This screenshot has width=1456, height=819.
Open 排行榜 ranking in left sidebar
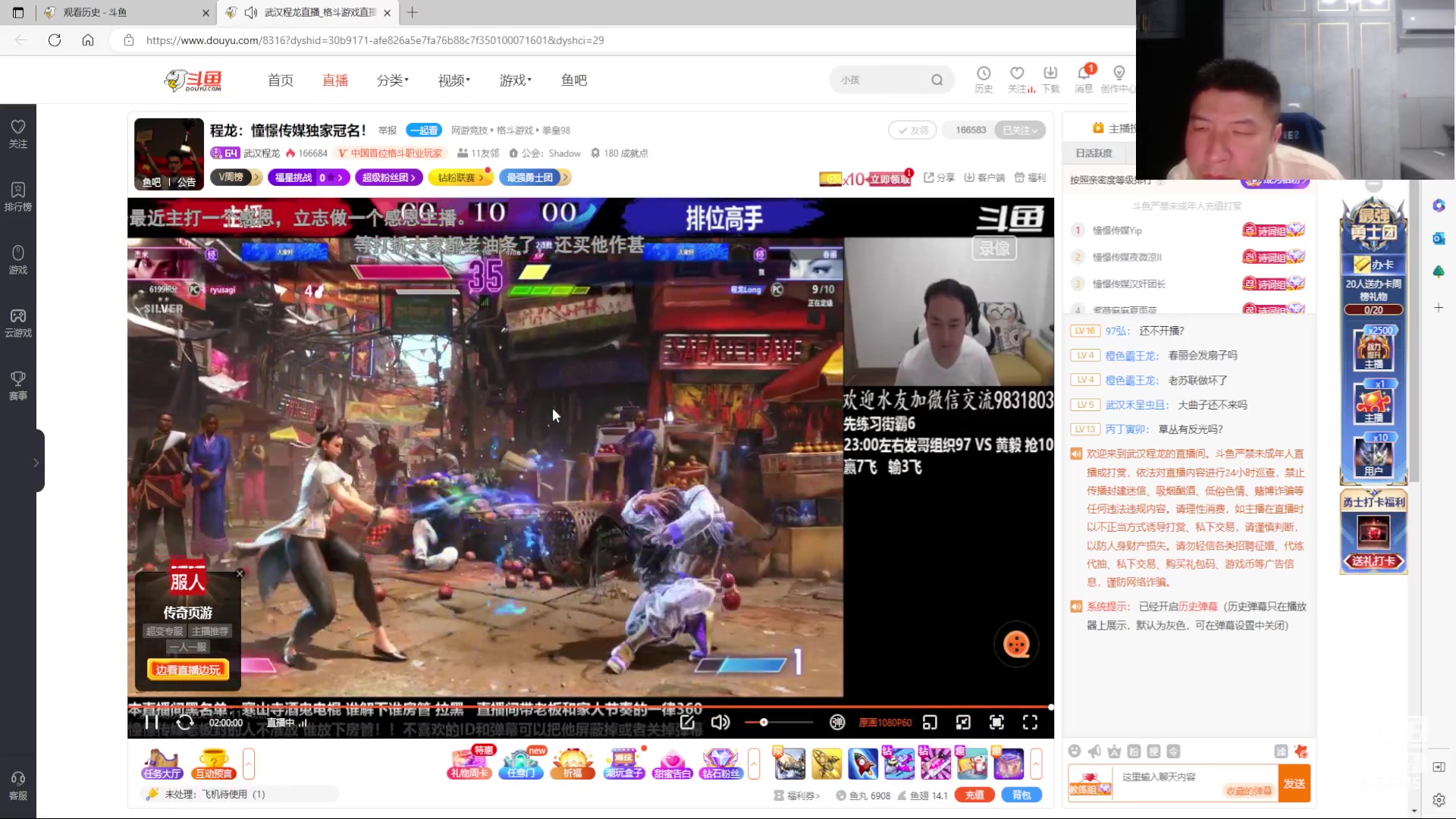click(x=18, y=197)
